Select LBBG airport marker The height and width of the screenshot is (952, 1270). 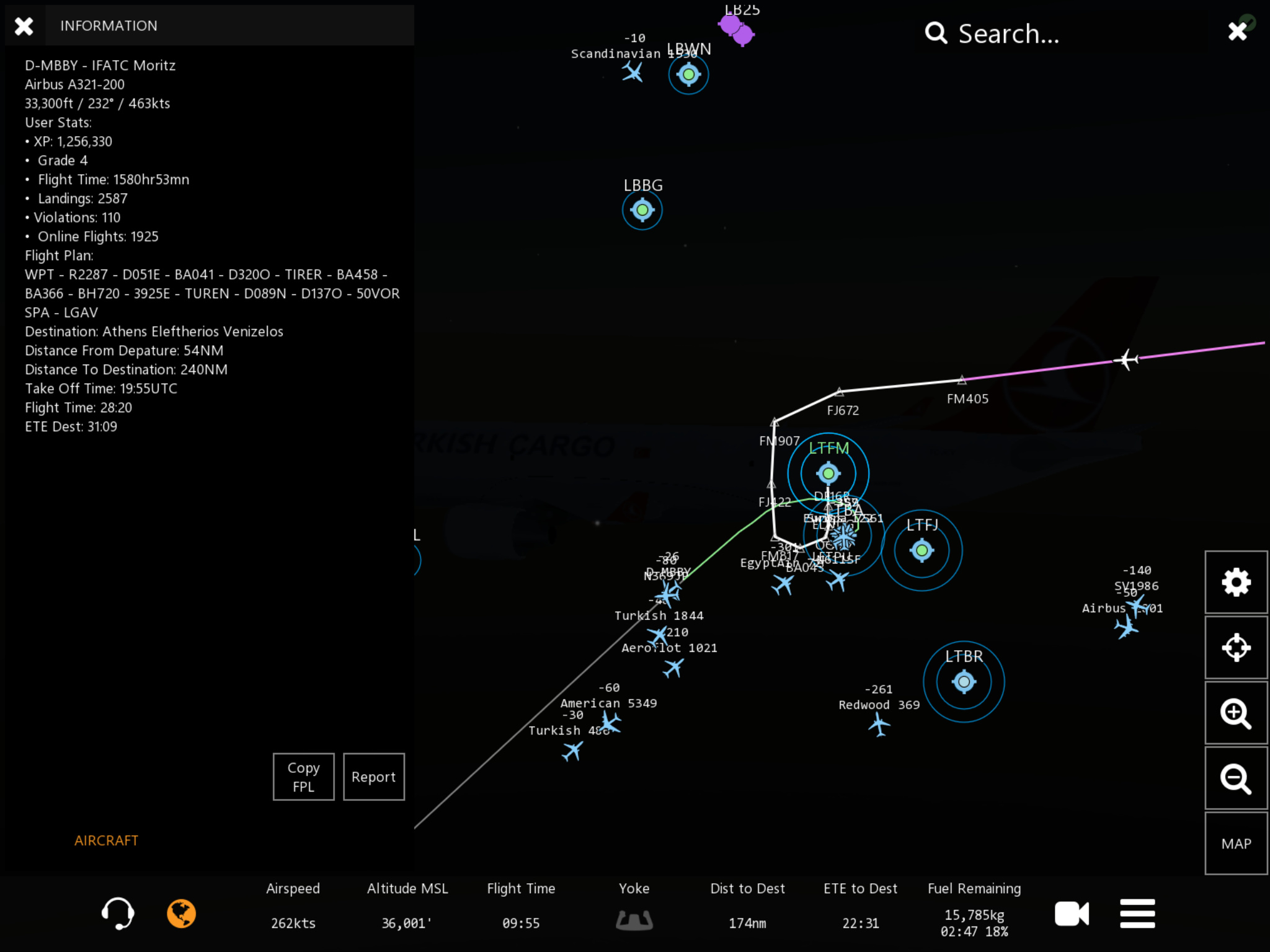point(642,210)
